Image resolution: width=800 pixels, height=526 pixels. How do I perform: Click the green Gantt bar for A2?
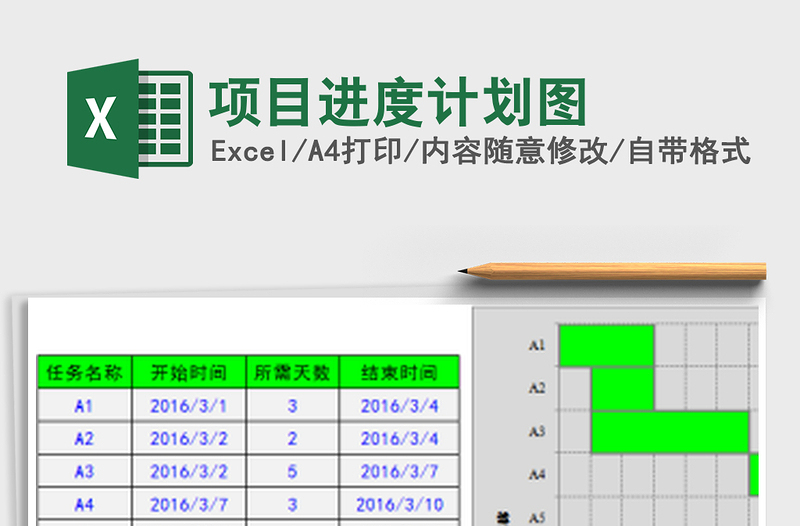(622, 388)
